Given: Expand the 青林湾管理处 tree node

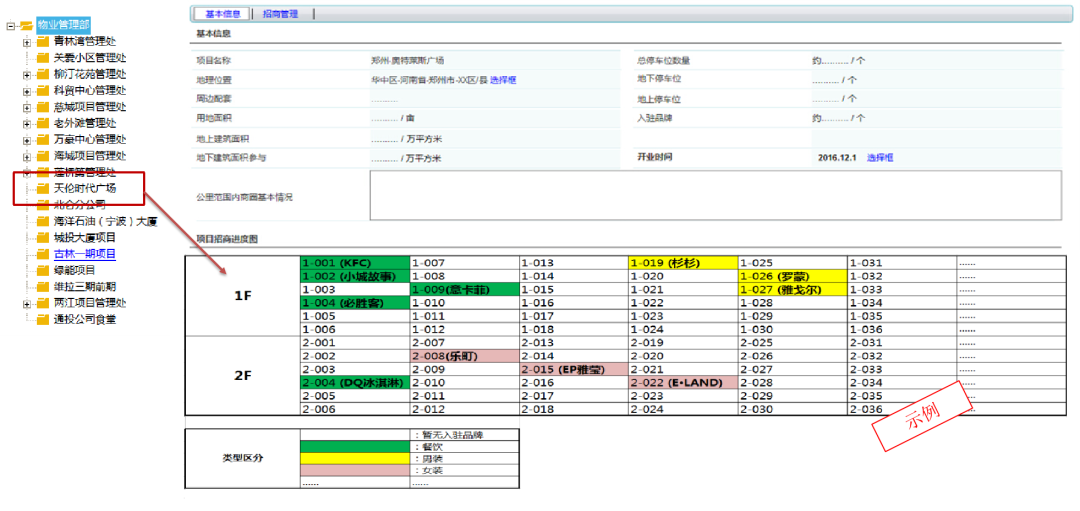Looking at the screenshot, I should [x=27, y=42].
